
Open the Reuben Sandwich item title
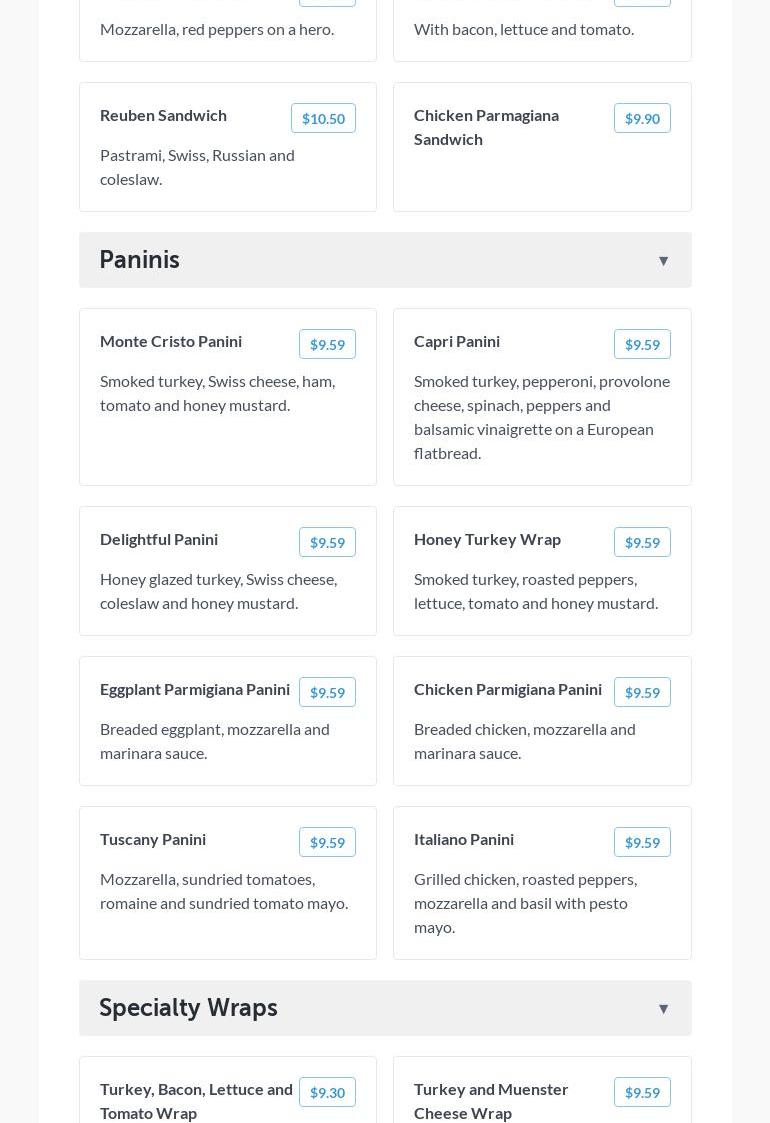point(163,115)
